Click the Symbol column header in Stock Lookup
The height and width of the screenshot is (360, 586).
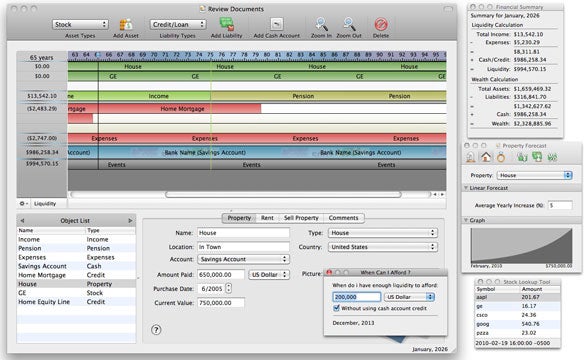click(496, 289)
